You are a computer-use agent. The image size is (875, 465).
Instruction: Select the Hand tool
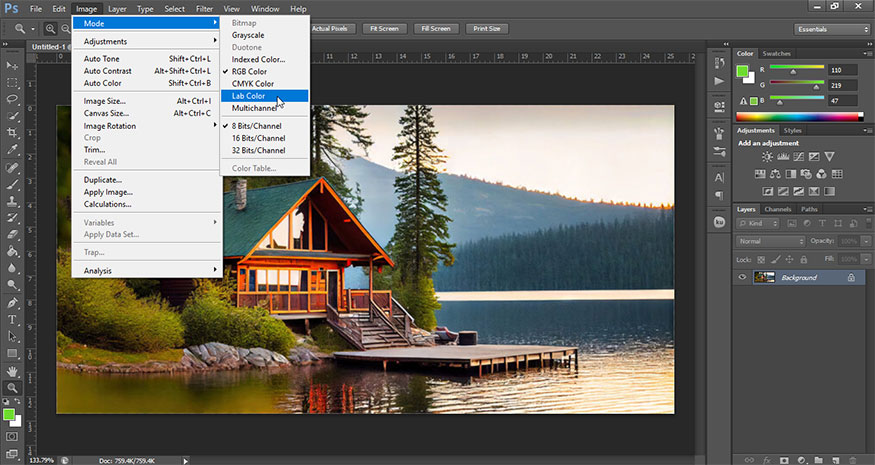point(13,370)
